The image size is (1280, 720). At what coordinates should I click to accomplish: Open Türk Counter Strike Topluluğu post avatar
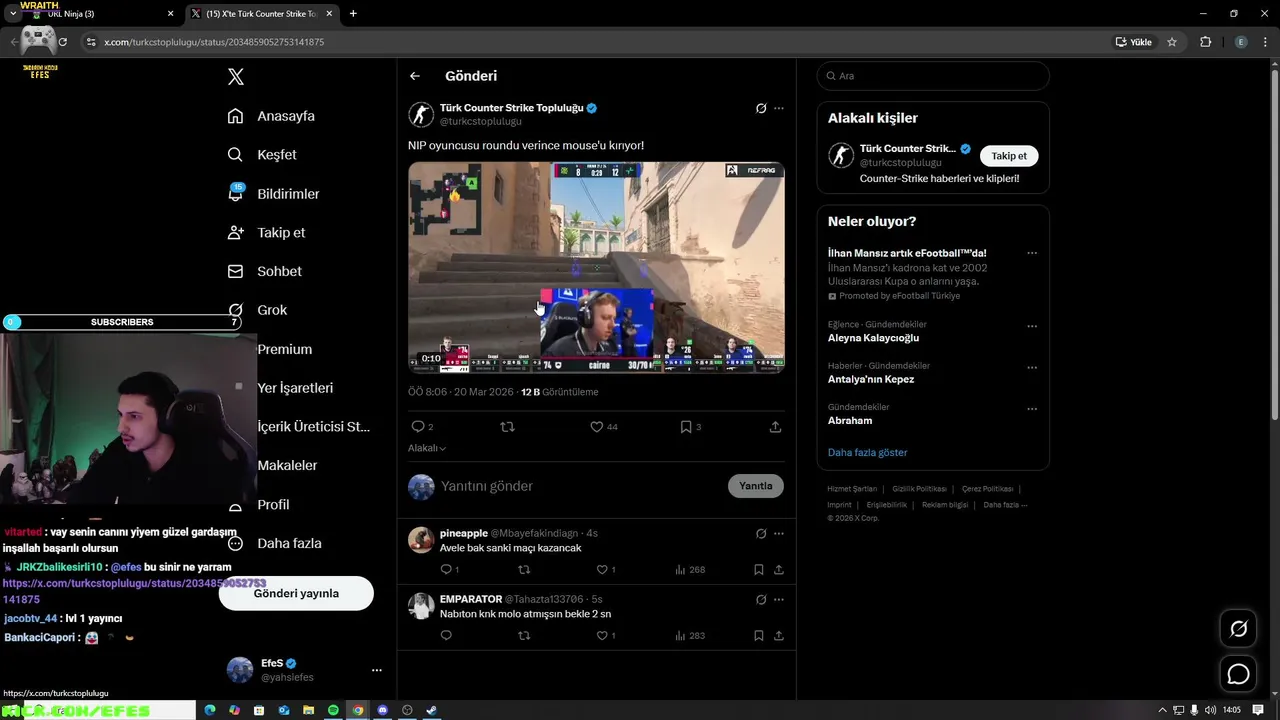pos(421,114)
